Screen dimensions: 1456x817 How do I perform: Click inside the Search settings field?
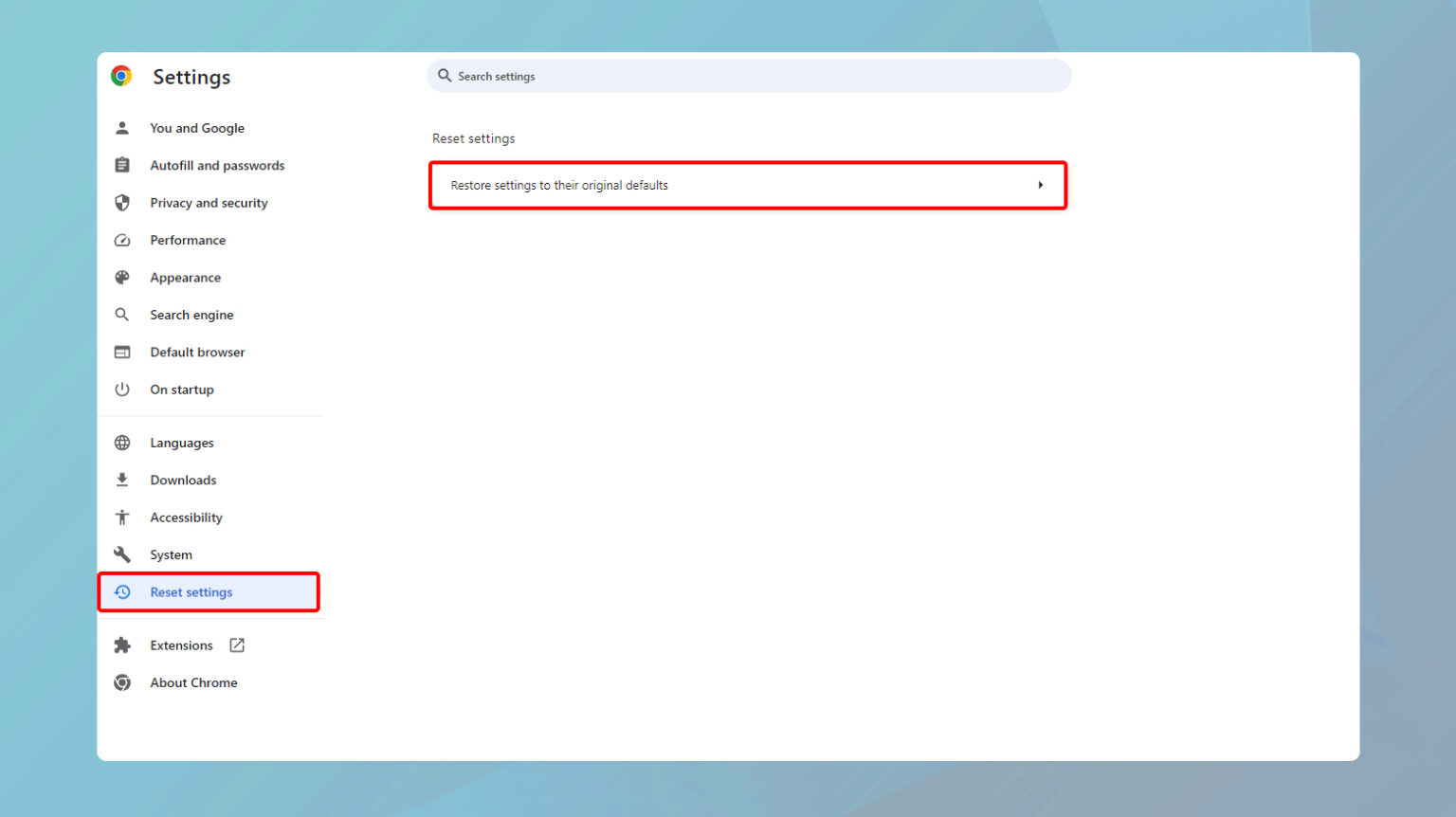pyautogui.click(x=664, y=76)
